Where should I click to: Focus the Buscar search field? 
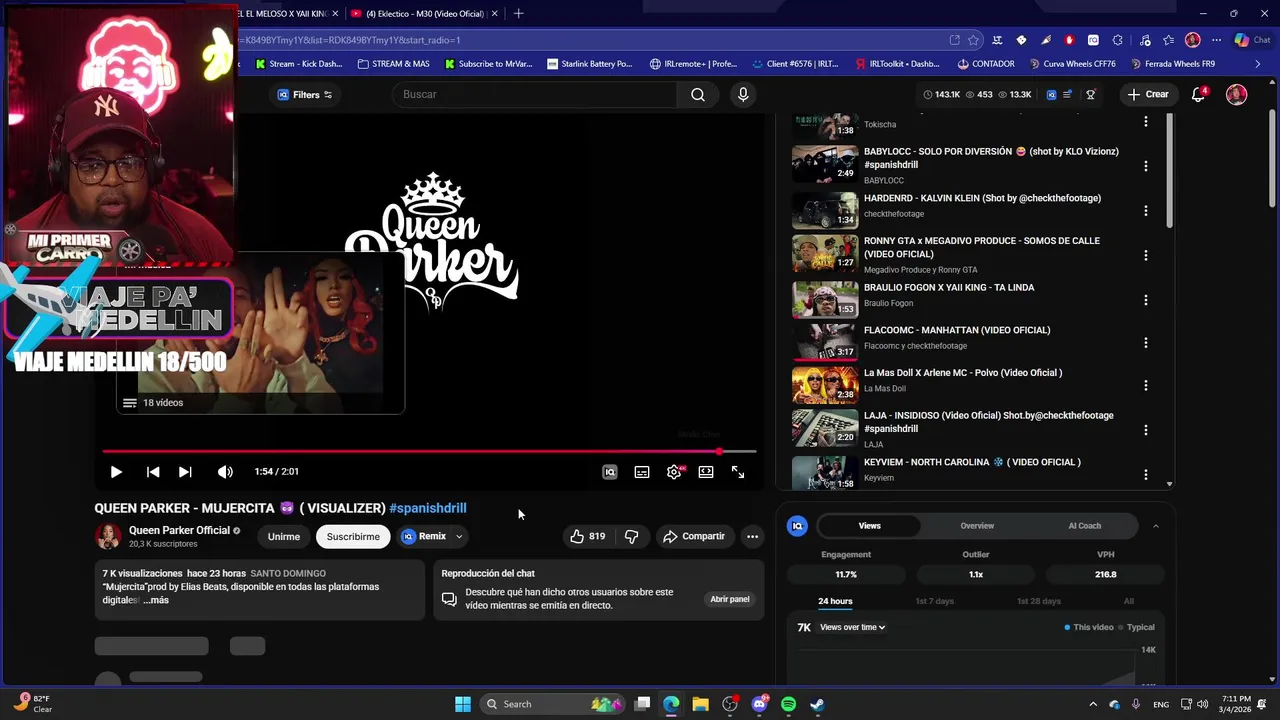click(535, 94)
